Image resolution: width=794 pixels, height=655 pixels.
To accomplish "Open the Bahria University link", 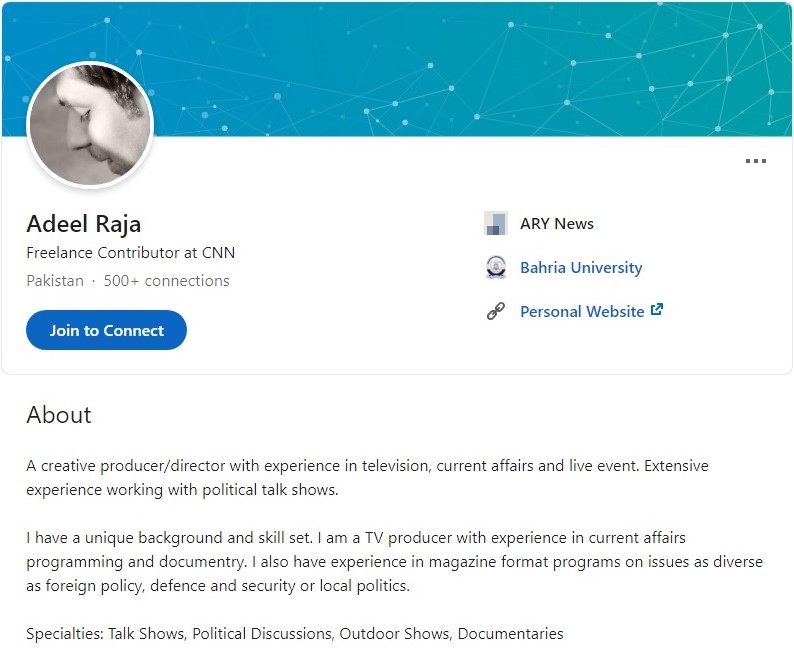I will point(581,267).
